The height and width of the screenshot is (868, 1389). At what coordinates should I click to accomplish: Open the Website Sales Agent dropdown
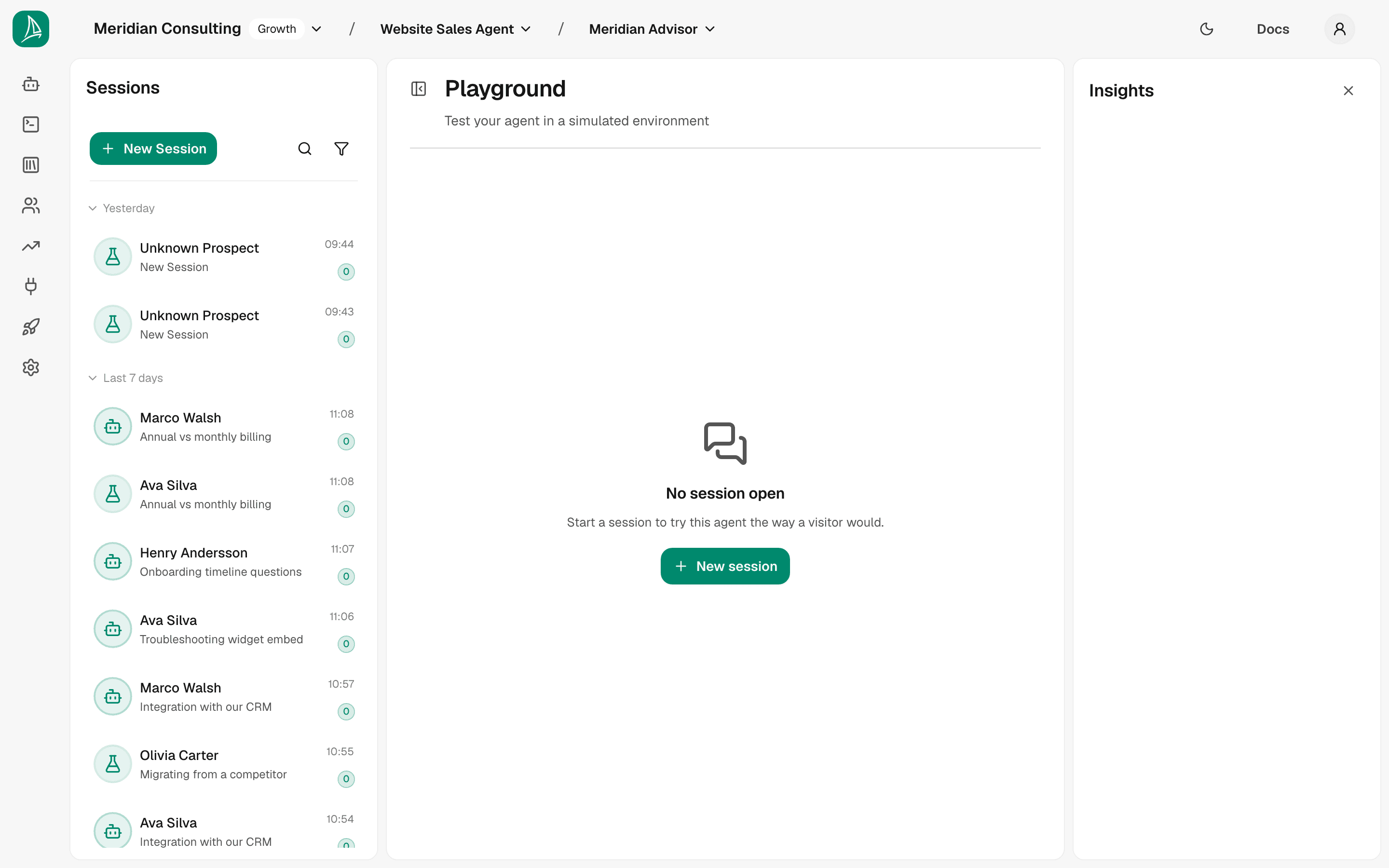click(x=456, y=29)
